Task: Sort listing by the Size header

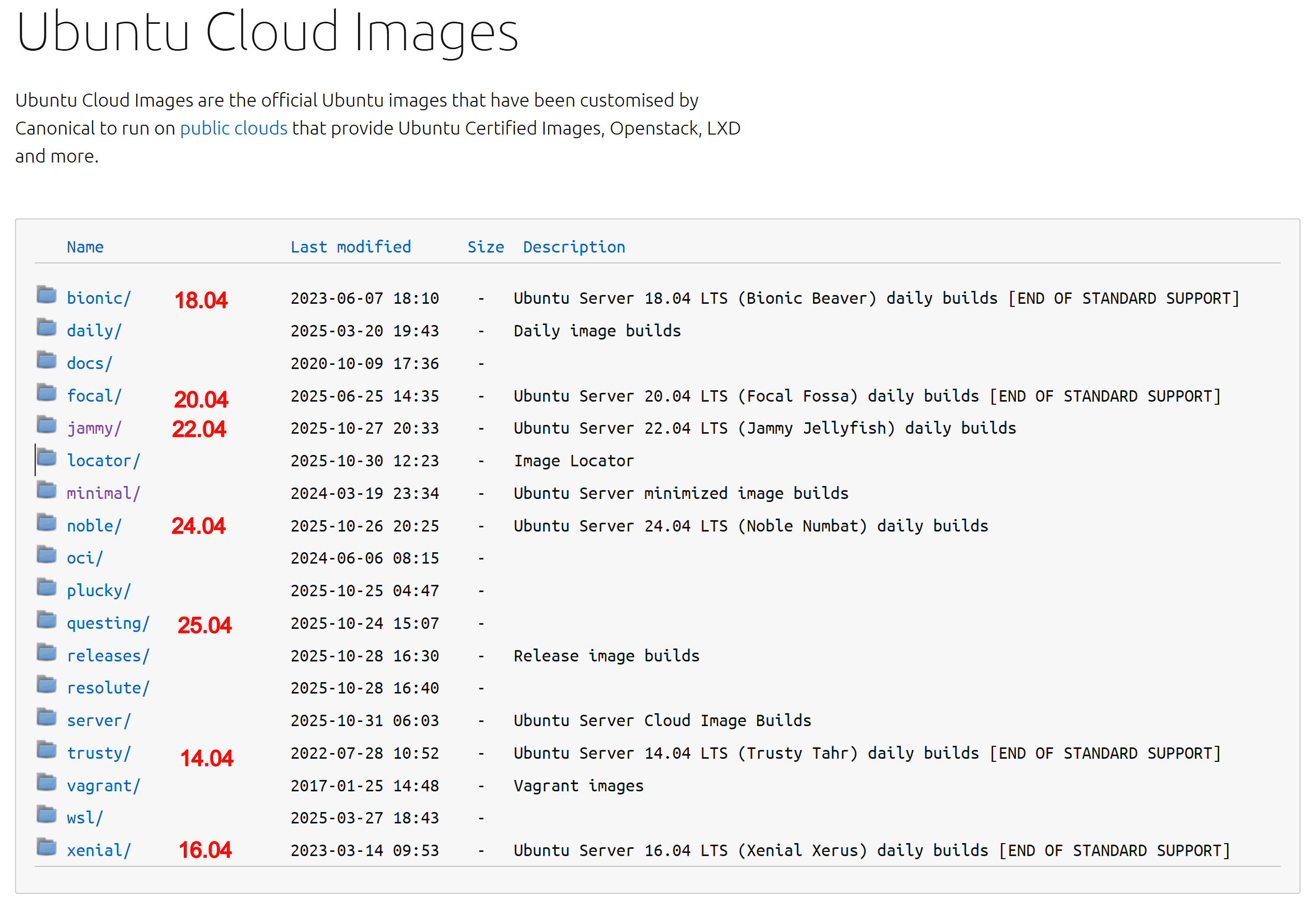Action: tap(485, 247)
